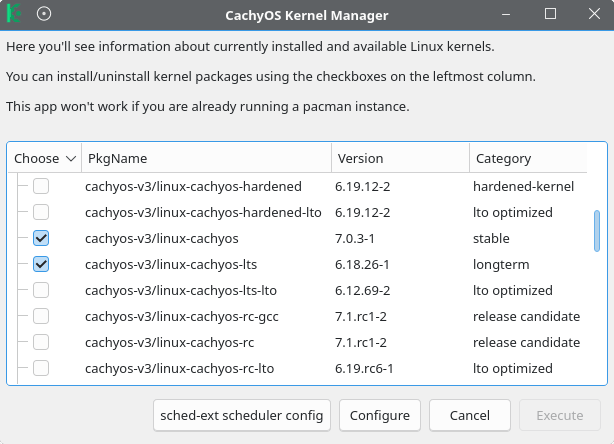Sort by the Version column header
Screen dimensions: 614x444
(x=400, y=158)
